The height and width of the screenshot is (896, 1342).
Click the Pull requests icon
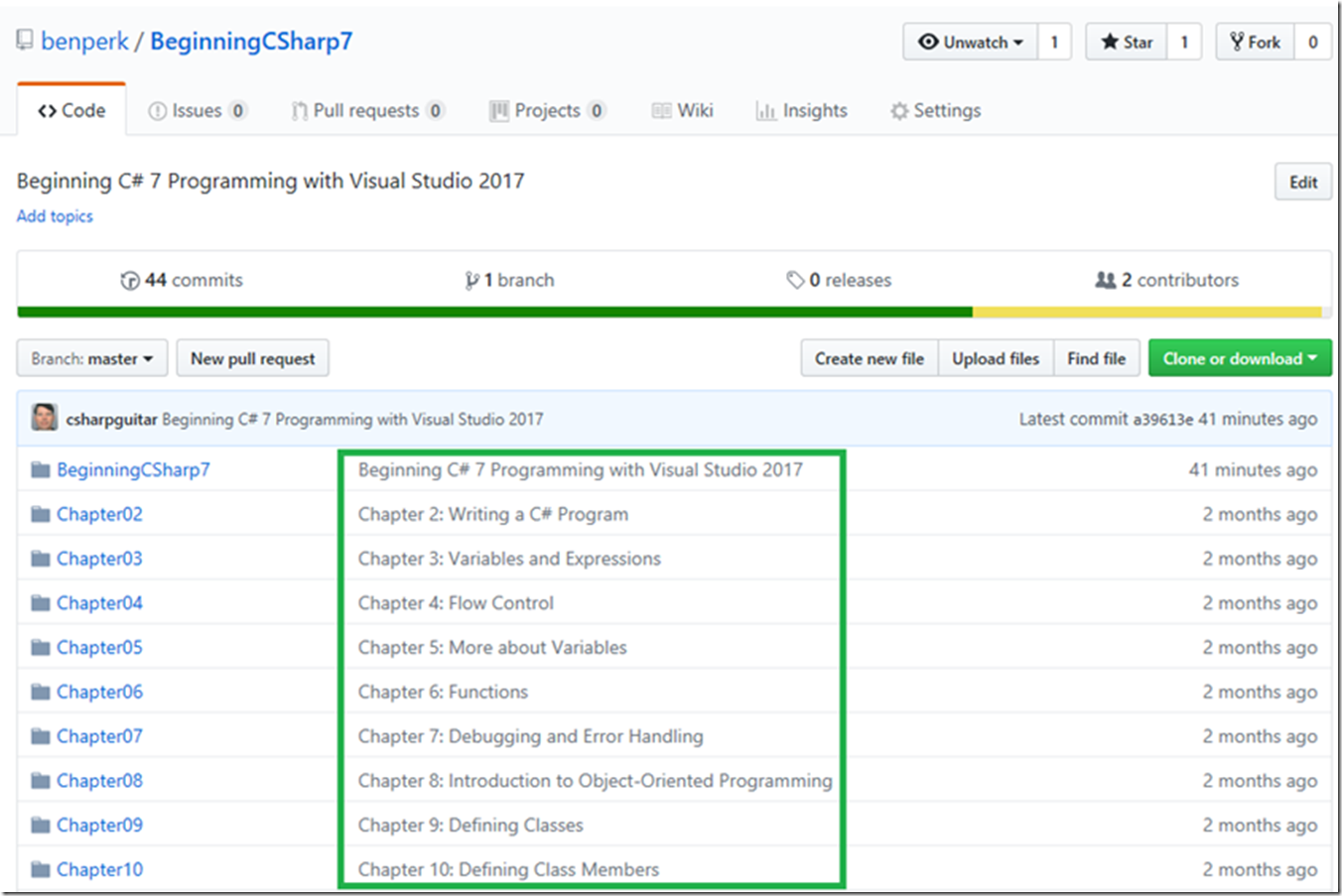tap(299, 111)
